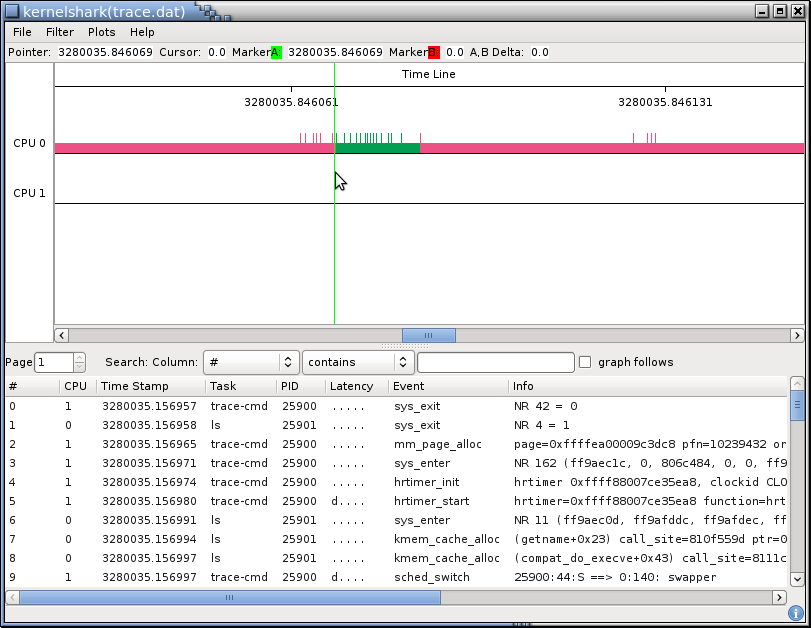Open the Plots menu
The image size is (811, 628).
[101, 32]
